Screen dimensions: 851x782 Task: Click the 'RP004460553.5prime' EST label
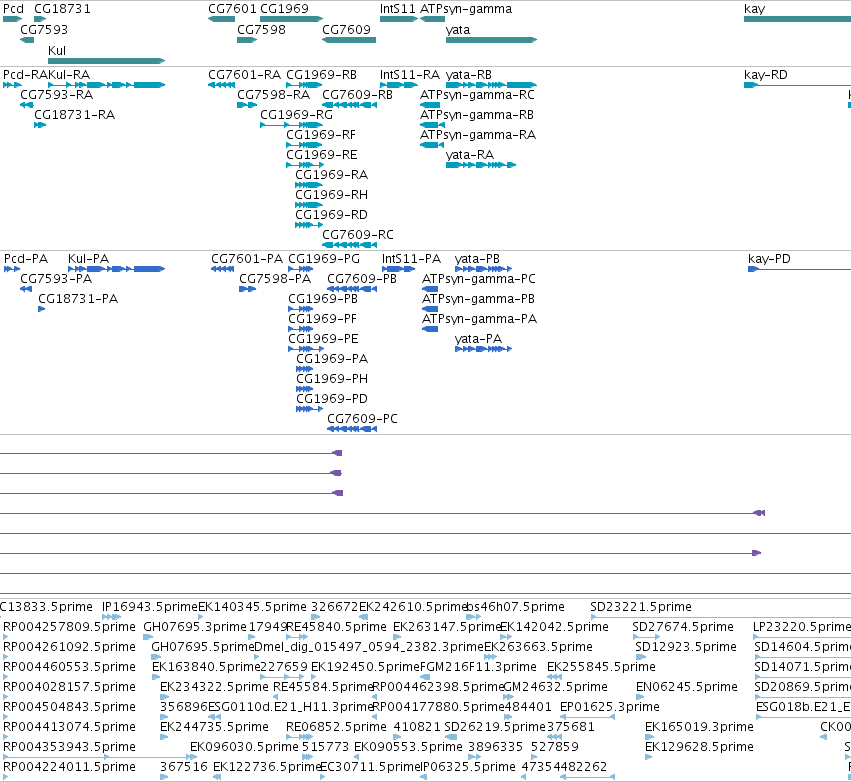69,667
